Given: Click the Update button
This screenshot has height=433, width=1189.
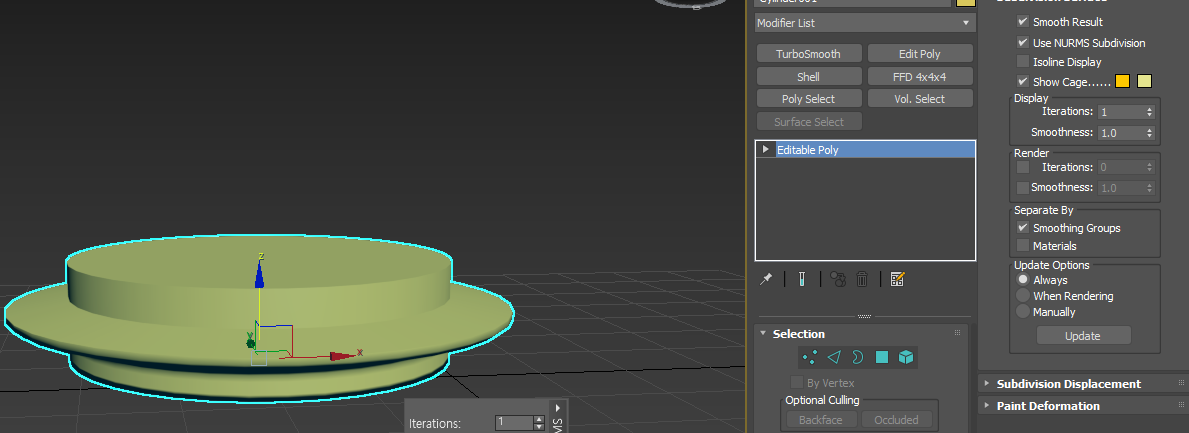Looking at the screenshot, I should pyautogui.click(x=1083, y=336).
